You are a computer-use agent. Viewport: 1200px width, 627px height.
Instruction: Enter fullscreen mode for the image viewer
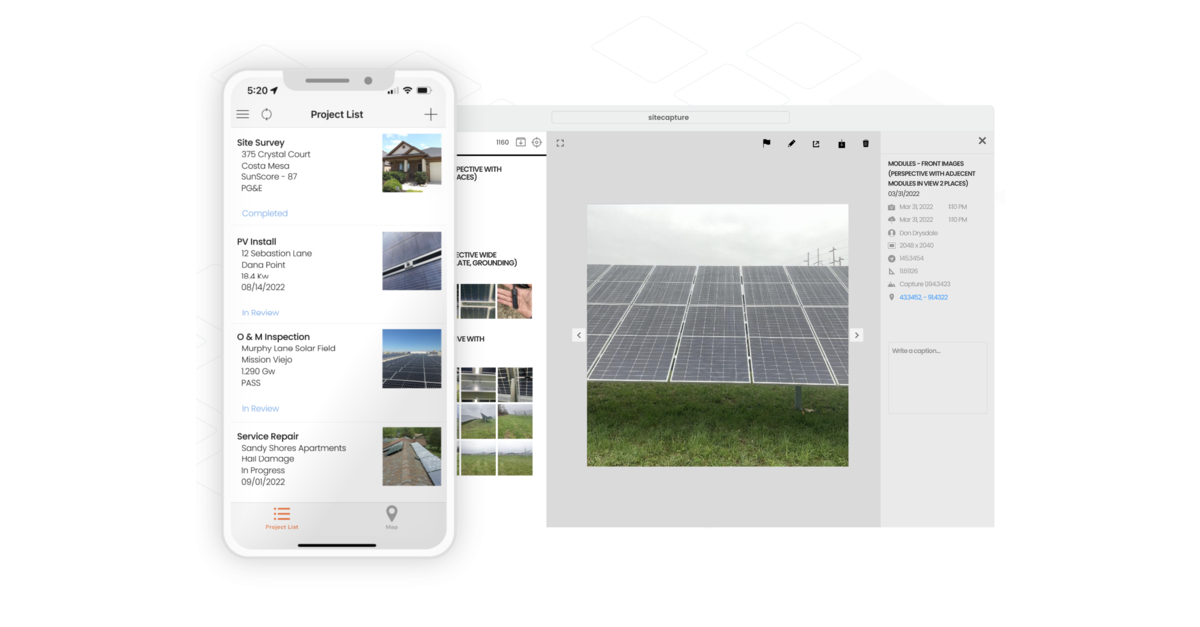[561, 143]
